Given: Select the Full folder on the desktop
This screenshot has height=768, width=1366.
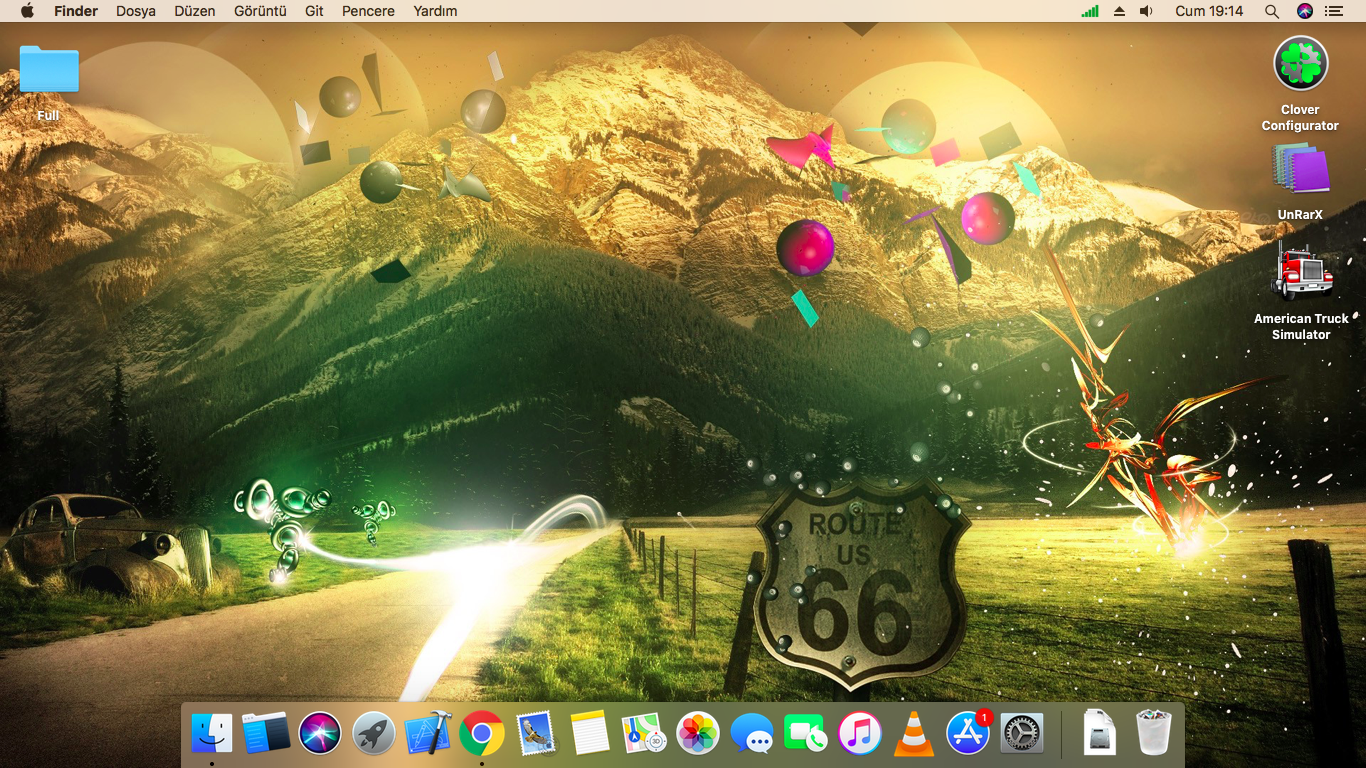Looking at the screenshot, I should (x=49, y=70).
